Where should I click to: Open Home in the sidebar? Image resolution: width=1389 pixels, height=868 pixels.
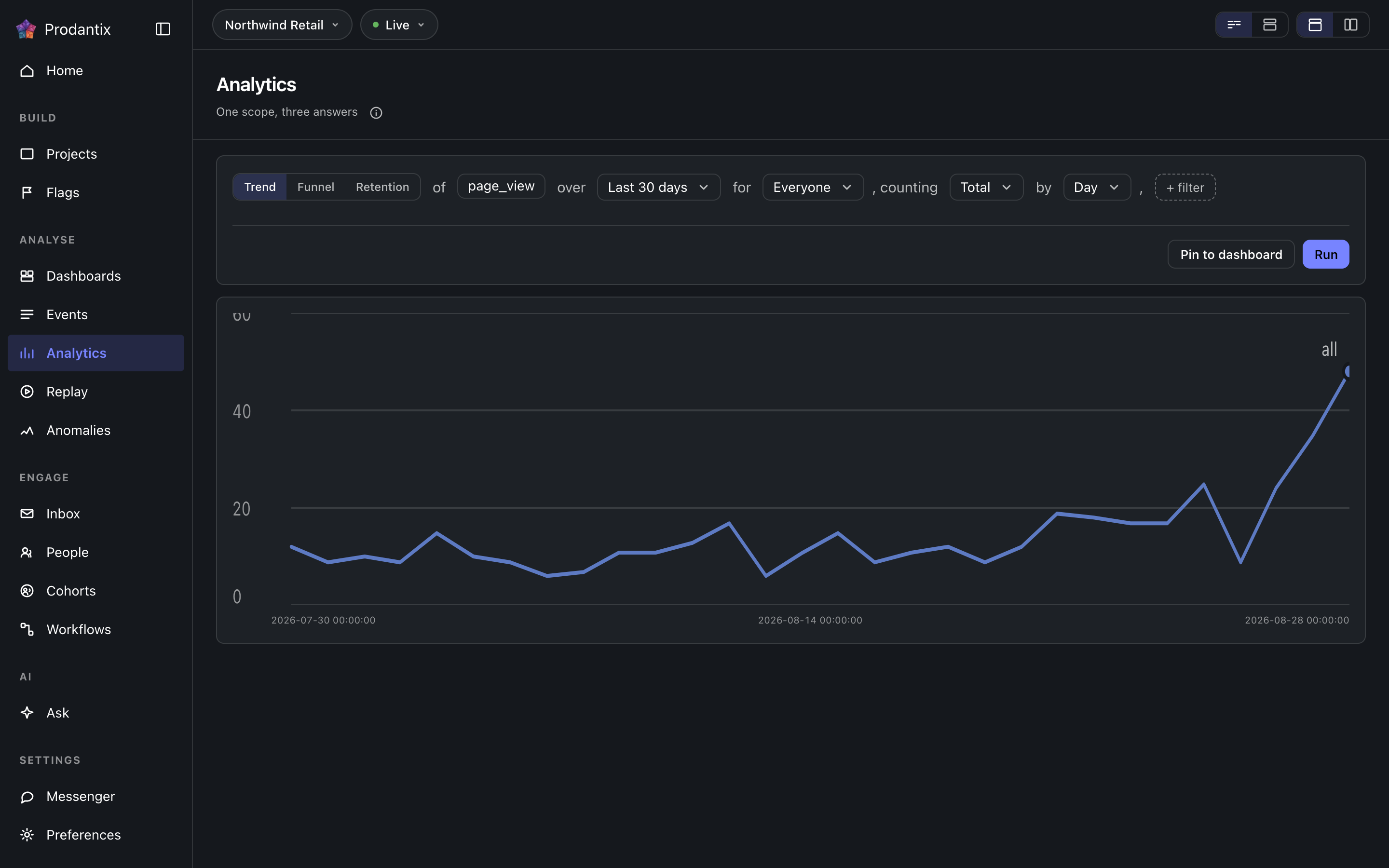(x=96, y=70)
